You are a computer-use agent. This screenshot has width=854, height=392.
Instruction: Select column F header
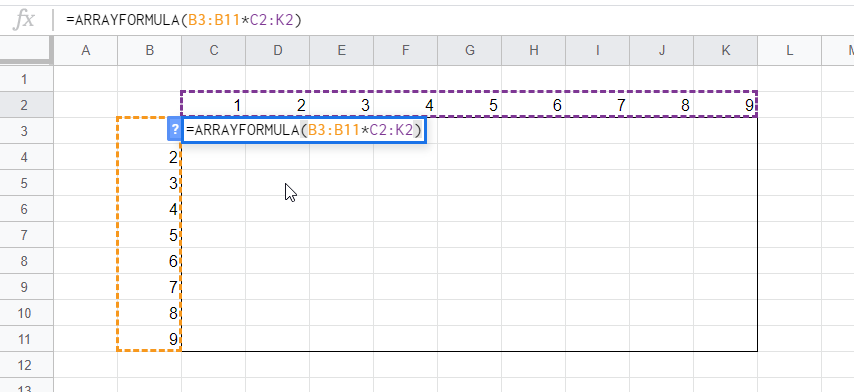(x=406, y=51)
